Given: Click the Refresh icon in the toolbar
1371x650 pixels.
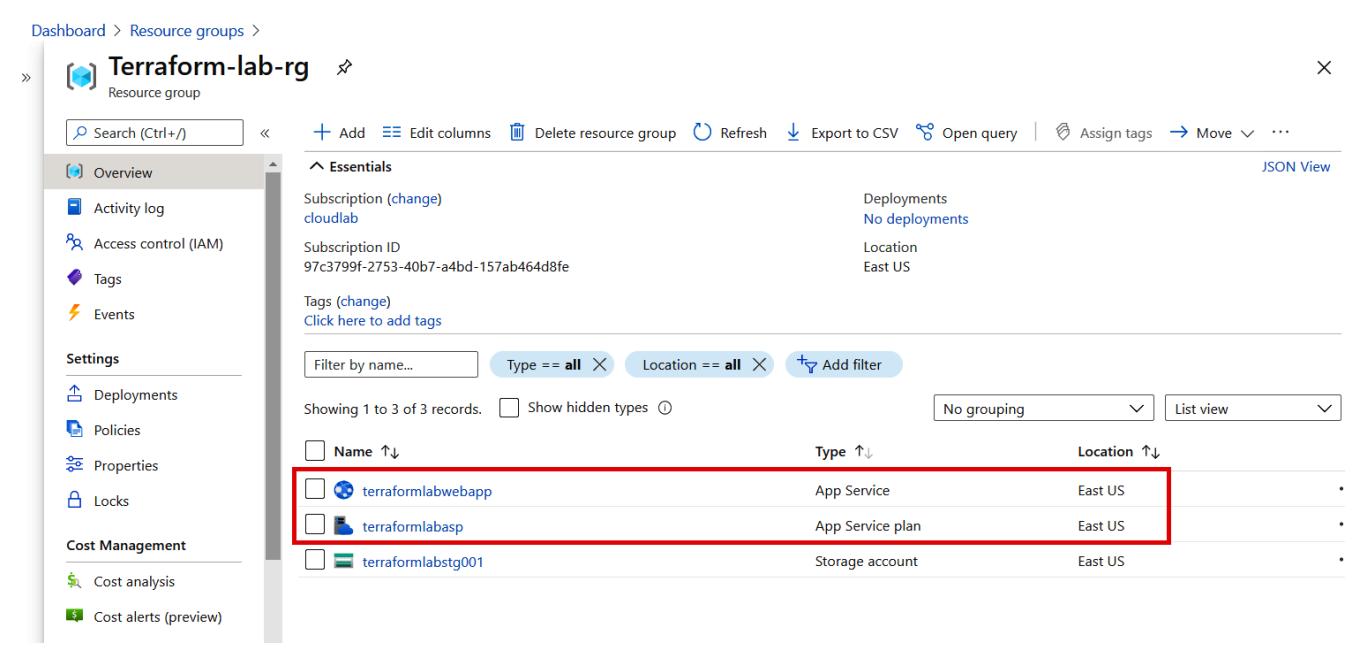Looking at the screenshot, I should click(x=704, y=133).
